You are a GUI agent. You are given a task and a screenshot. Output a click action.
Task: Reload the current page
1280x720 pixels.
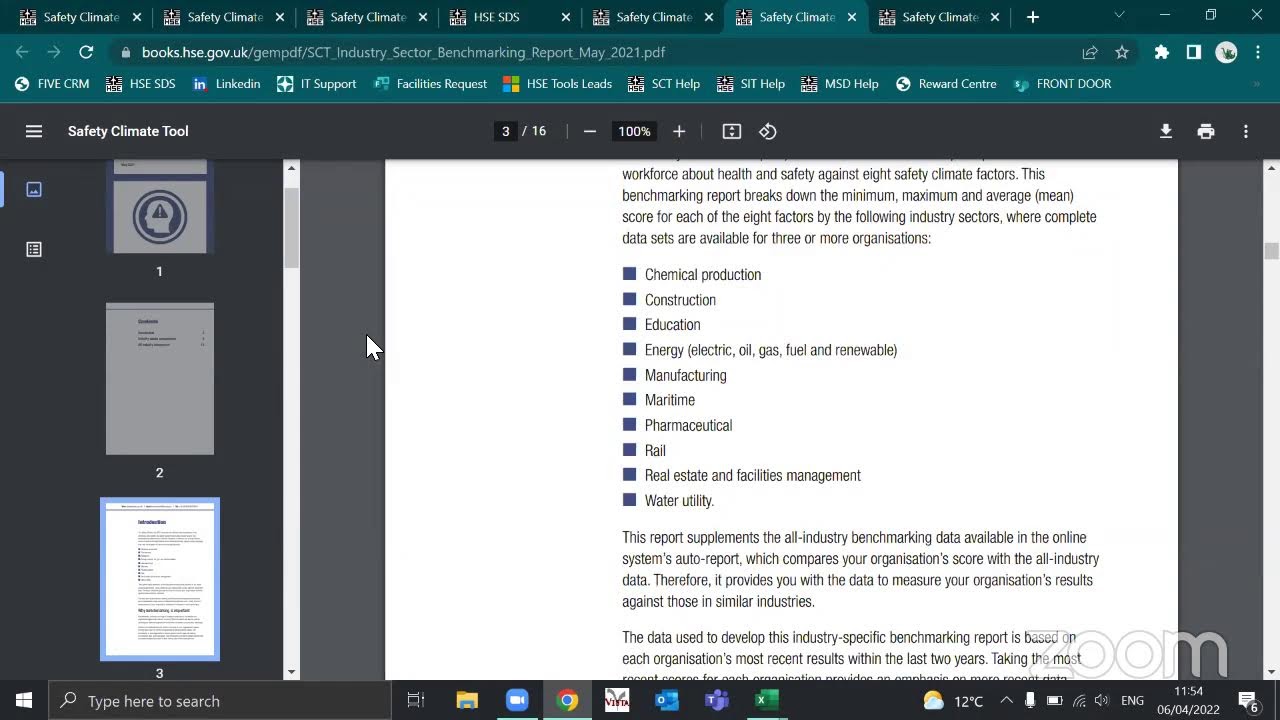tap(86, 52)
